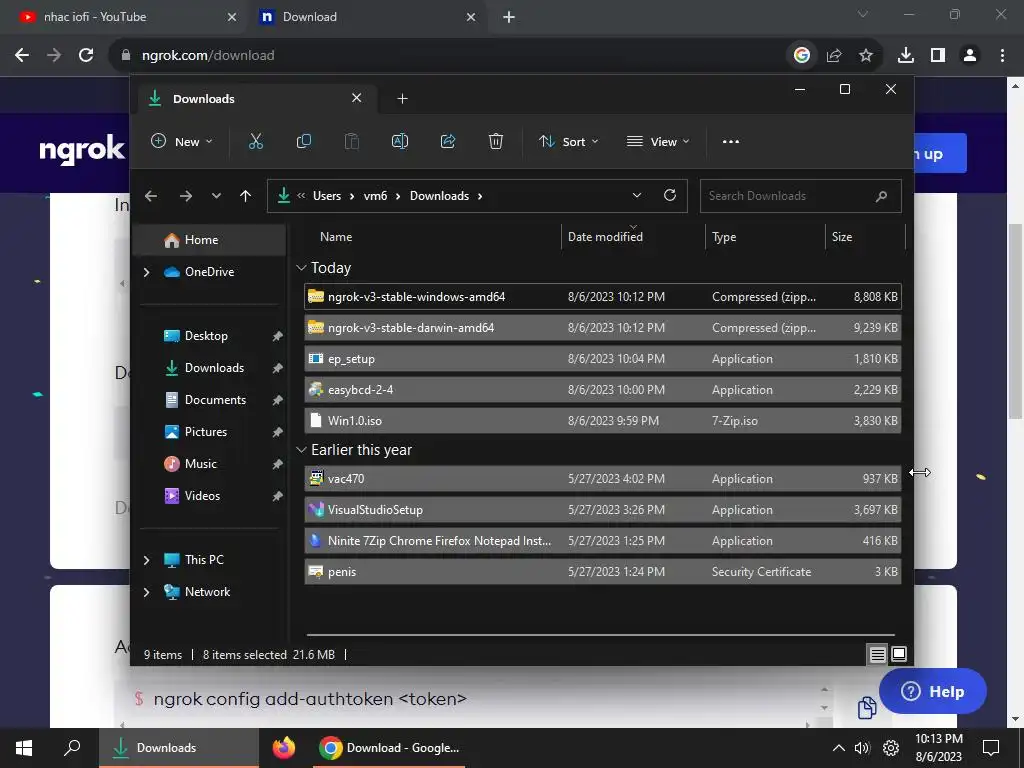
Task: Refresh the Downloads folder view
Action: tap(669, 195)
